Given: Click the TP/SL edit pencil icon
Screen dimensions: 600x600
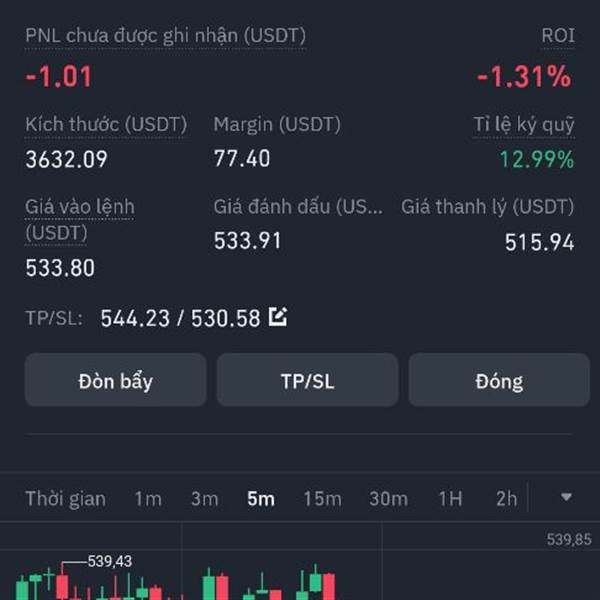Looking at the screenshot, I should pos(278,318).
